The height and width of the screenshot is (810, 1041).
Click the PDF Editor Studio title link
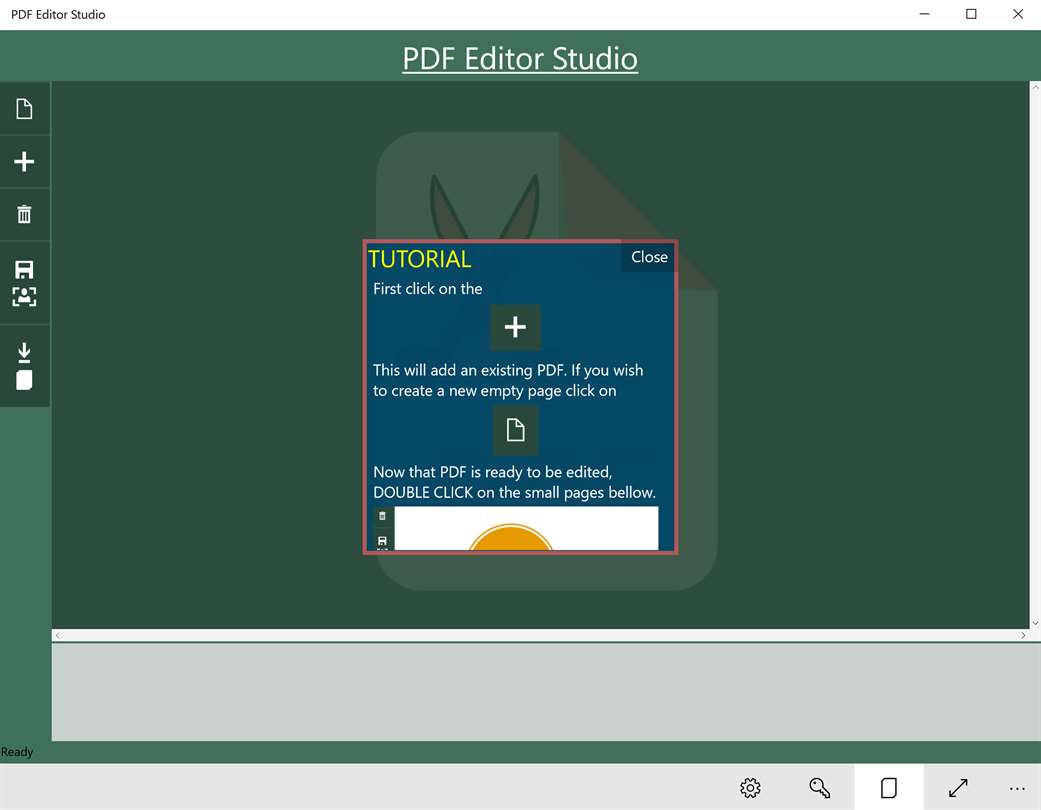pyautogui.click(x=520, y=58)
